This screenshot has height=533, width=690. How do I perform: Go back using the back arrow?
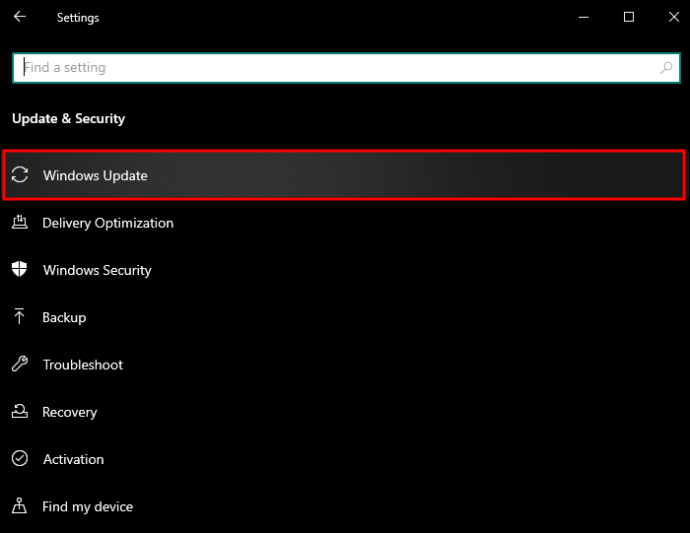coord(20,17)
